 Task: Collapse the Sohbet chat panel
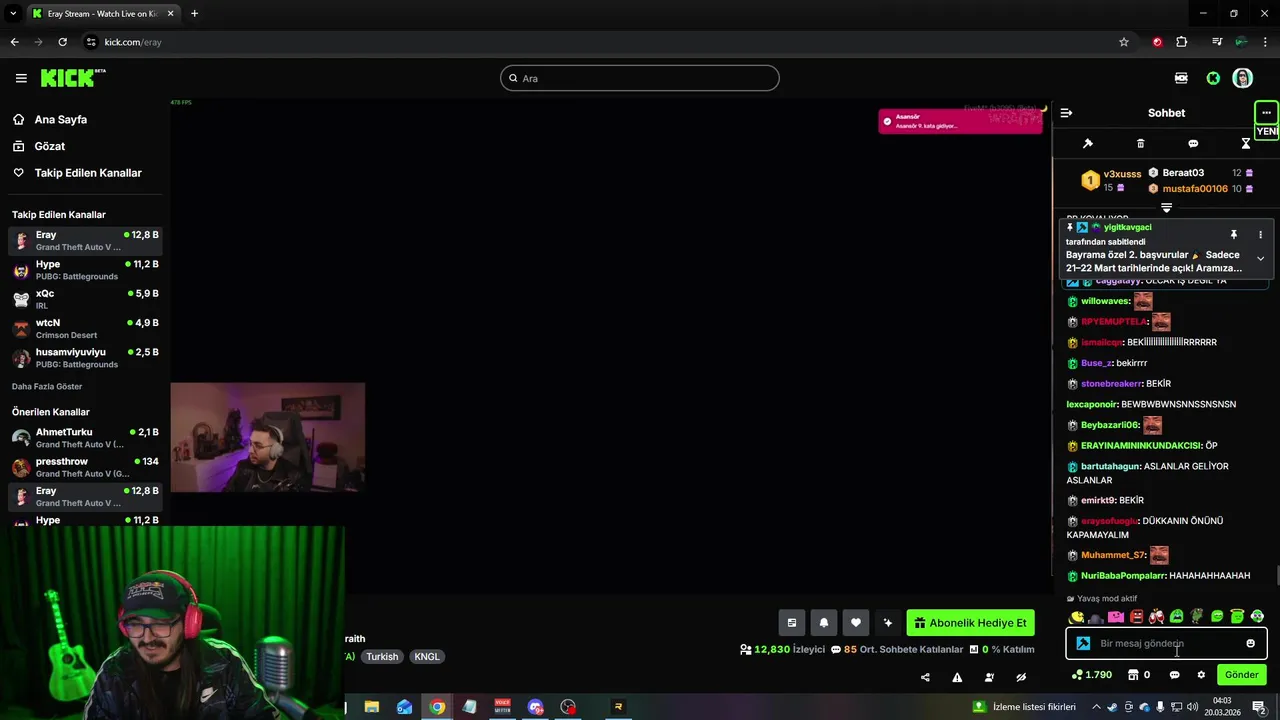tap(1066, 113)
